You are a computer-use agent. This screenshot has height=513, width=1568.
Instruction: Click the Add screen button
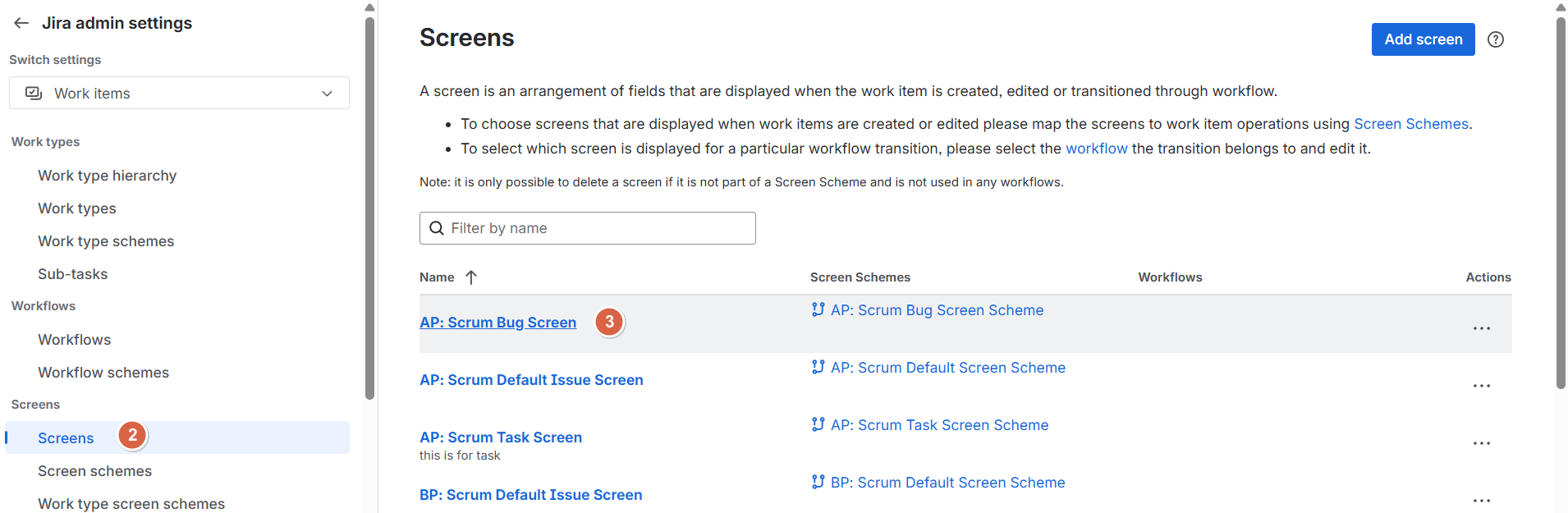pos(1423,39)
